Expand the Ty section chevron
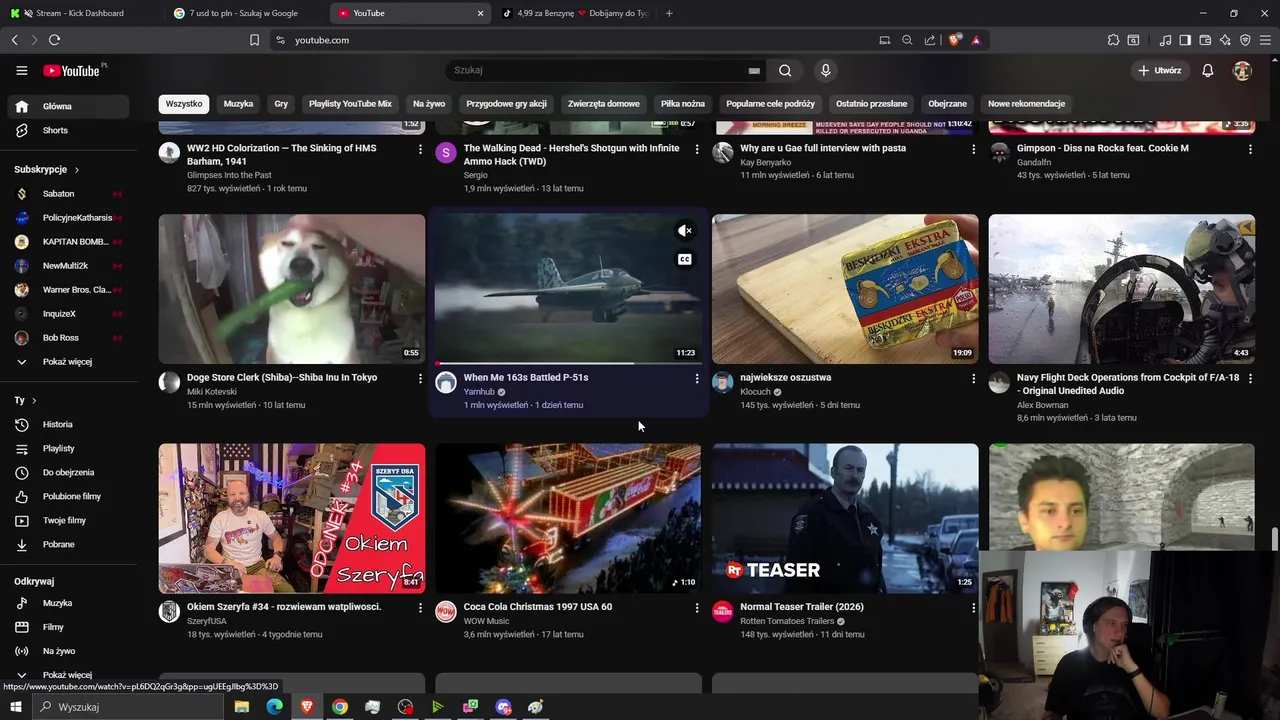This screenshot has height=720, width=1280. tap(34, 401)
